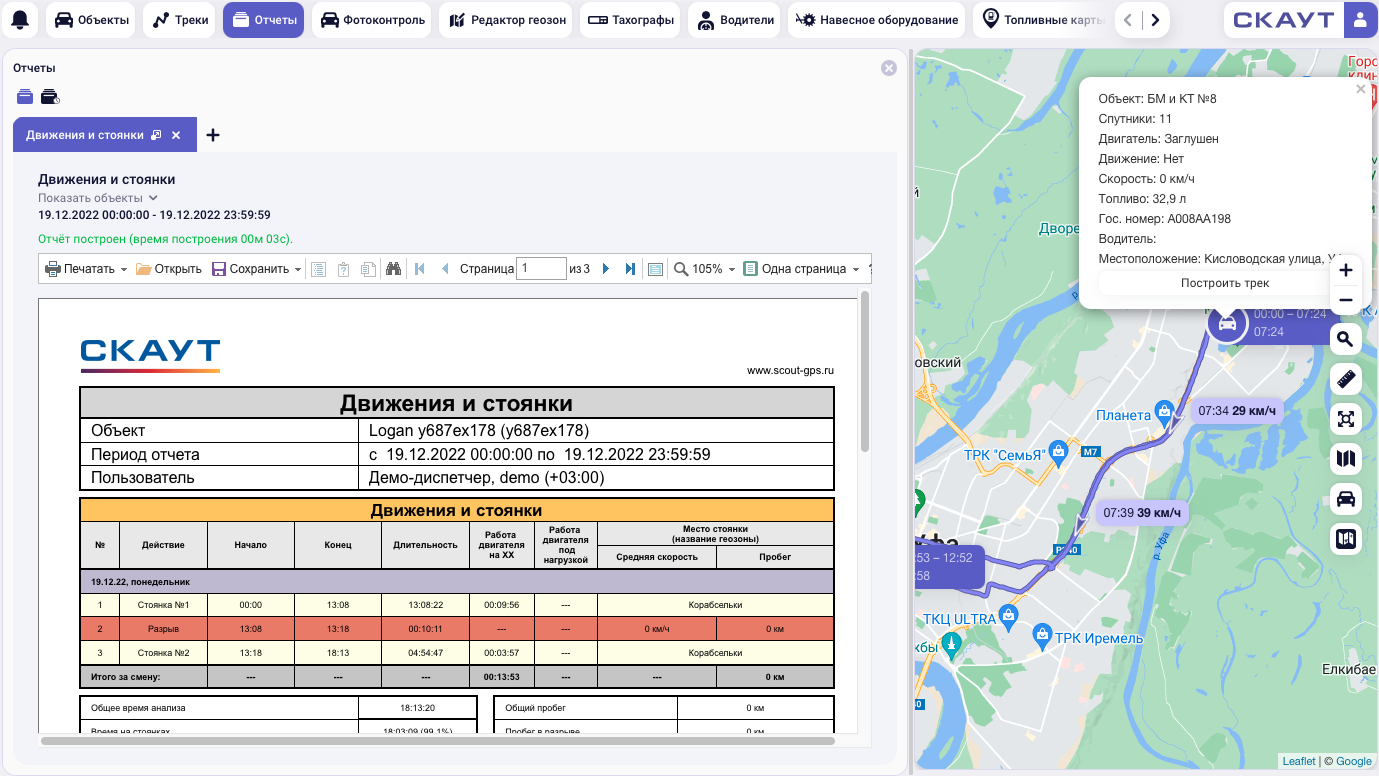
Task: Toggle vehicle display car button on map
Action: 1346,499
